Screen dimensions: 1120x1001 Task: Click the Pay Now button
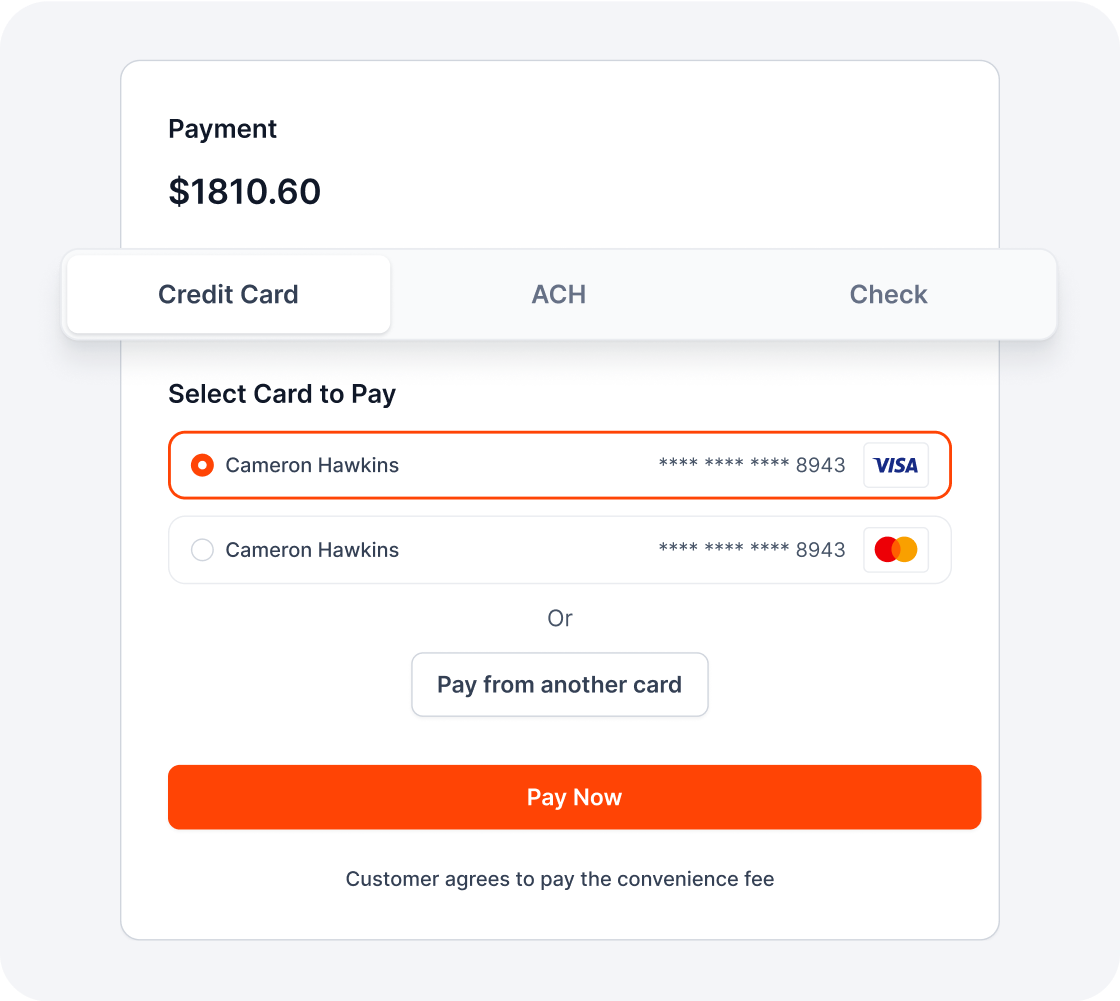(x=574, y=797)
